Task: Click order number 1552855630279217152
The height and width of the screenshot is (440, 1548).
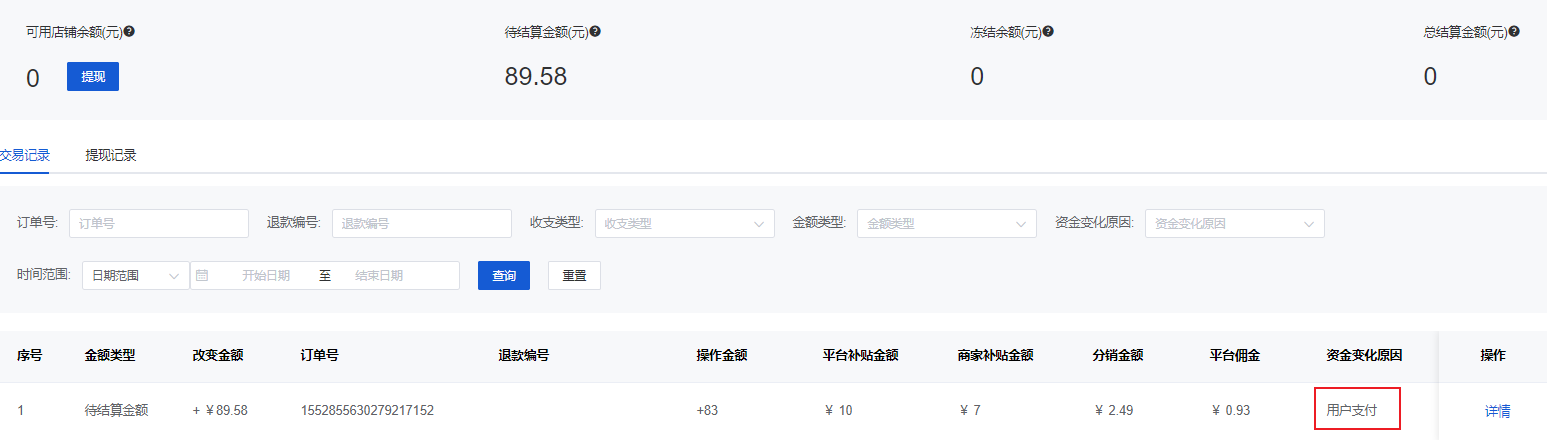Action: pos(367,411)
